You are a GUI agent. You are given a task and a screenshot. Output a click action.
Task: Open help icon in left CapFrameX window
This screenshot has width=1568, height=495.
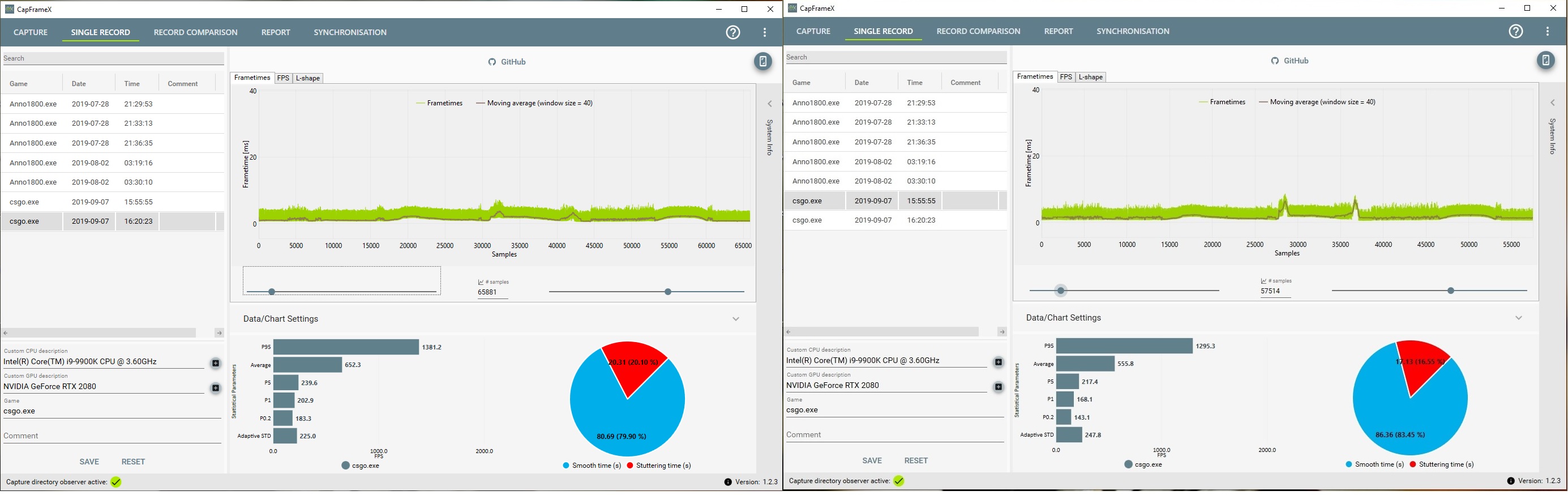coord(733,32)
